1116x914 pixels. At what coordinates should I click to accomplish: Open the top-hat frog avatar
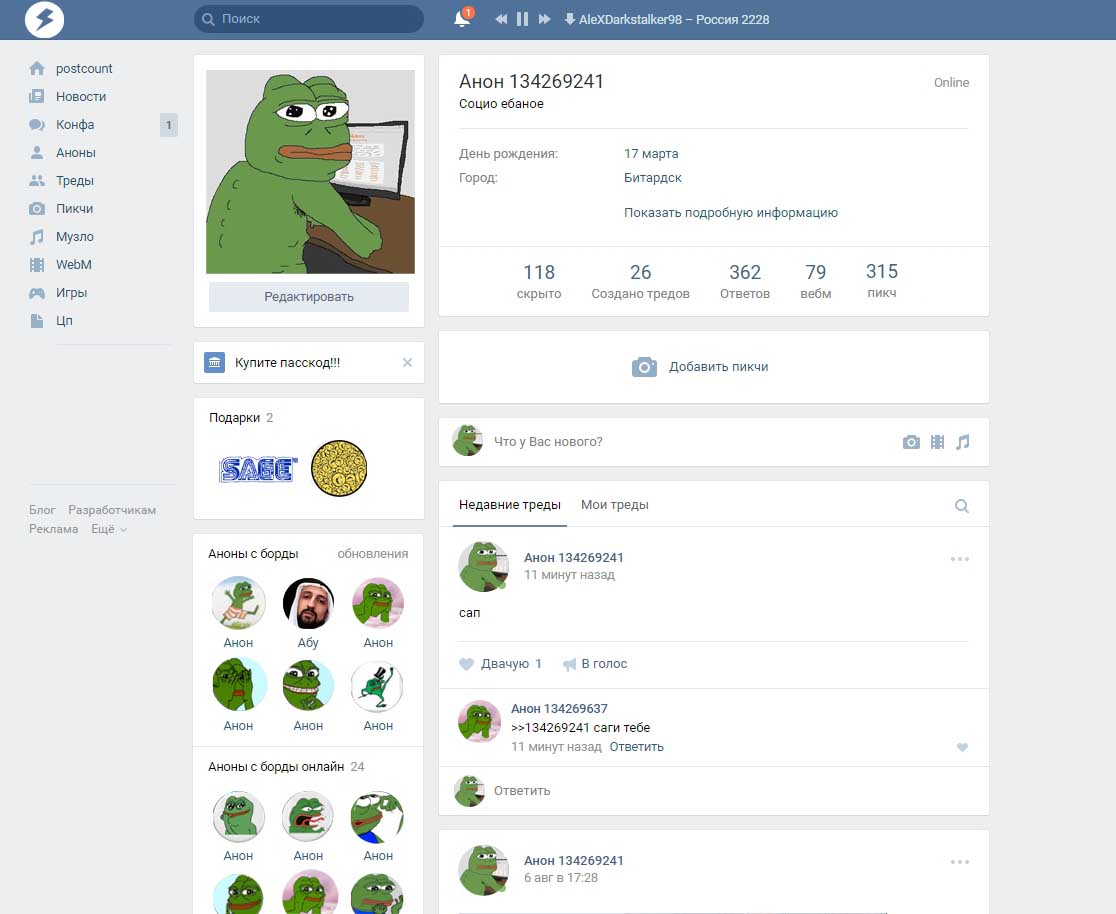point(377,686)
